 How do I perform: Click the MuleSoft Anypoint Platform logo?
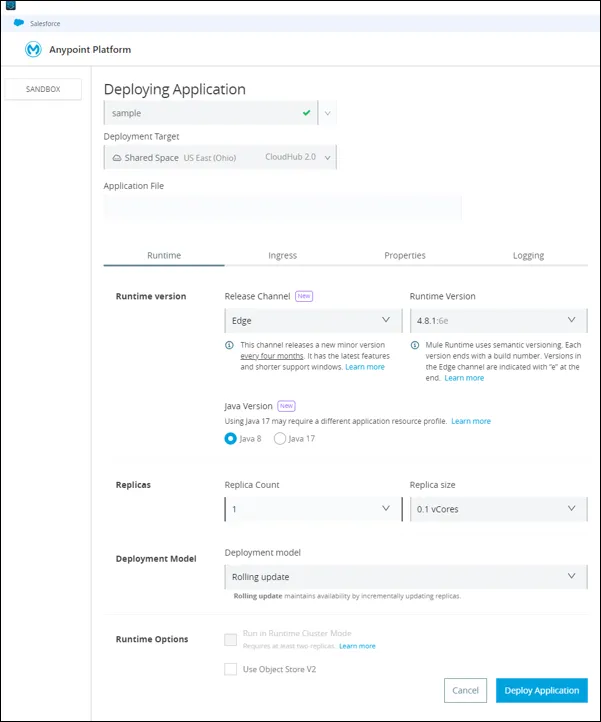point(33,49)
